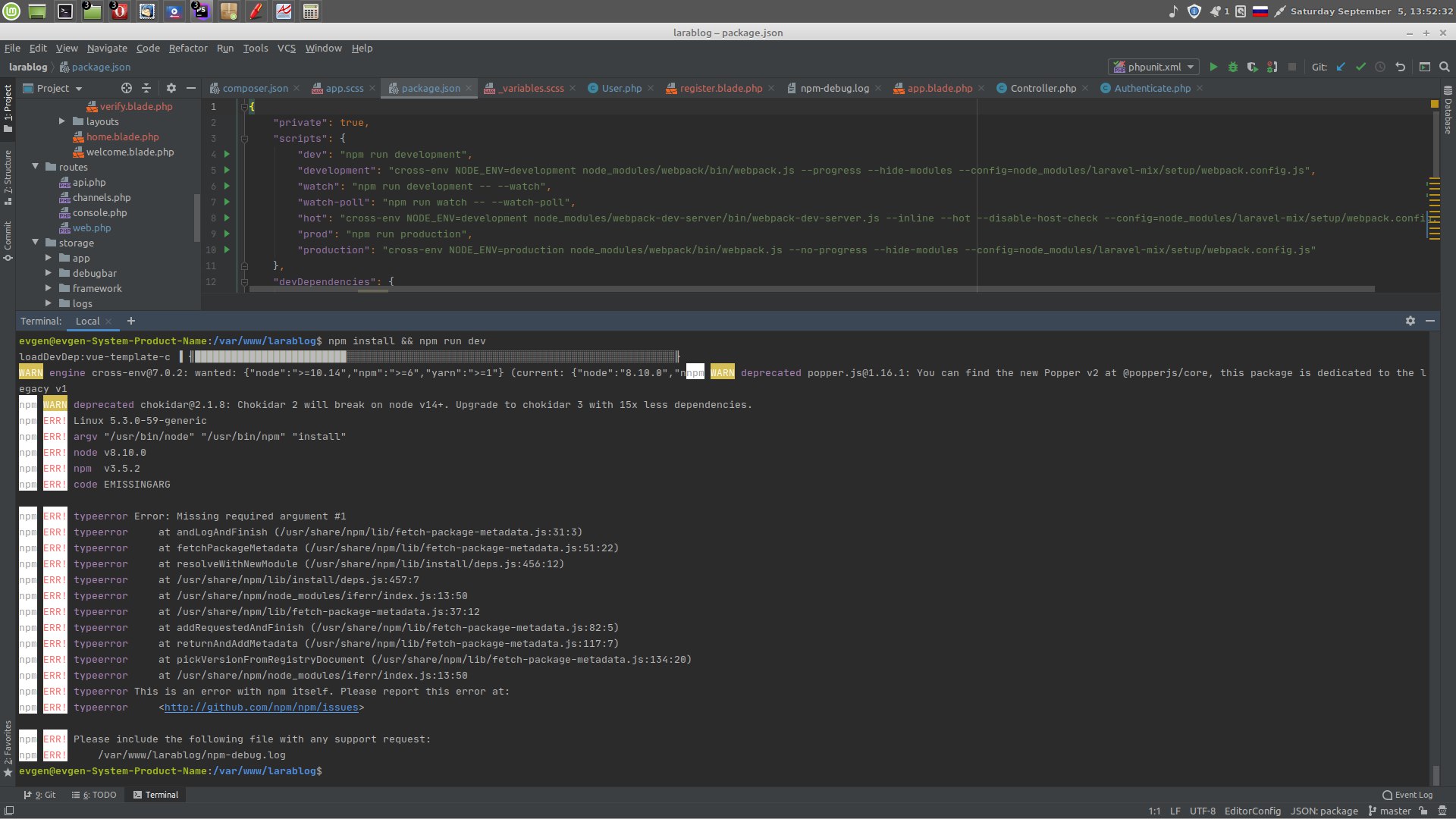Expand the app folder under storage
Image resolution: width=1456 pixels, height=819 pixels.
[x=49, y=258]
